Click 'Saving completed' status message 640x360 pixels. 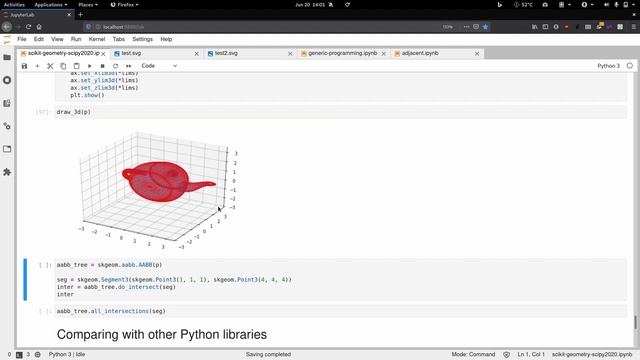click(x=268, y=354)
